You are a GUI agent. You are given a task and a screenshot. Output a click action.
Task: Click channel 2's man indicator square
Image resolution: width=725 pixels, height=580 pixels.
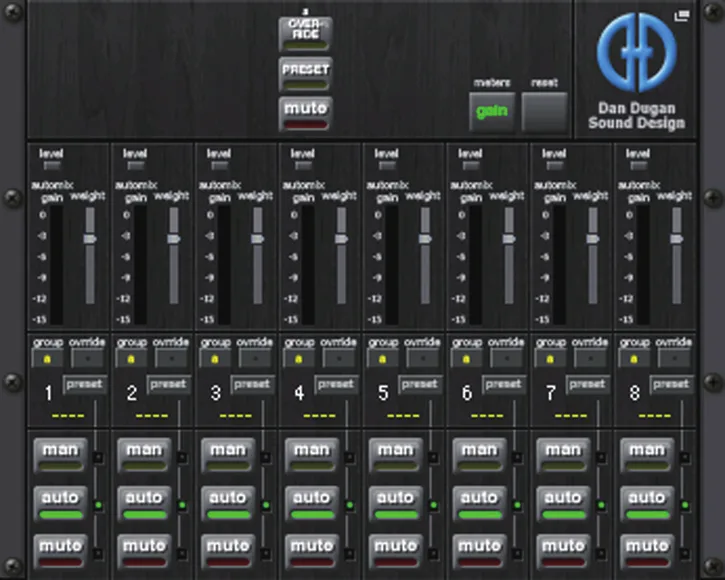coord(182,458)
